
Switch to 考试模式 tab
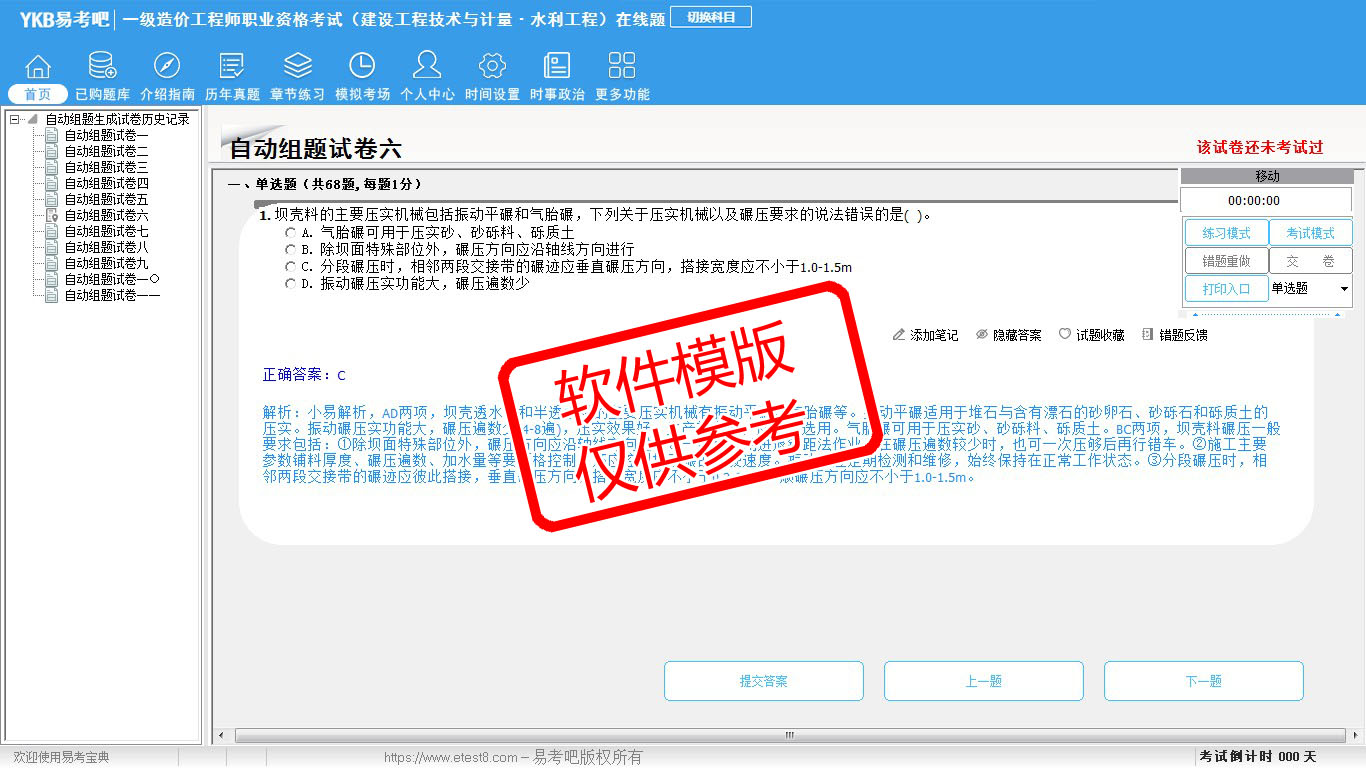coord(1310,233)
